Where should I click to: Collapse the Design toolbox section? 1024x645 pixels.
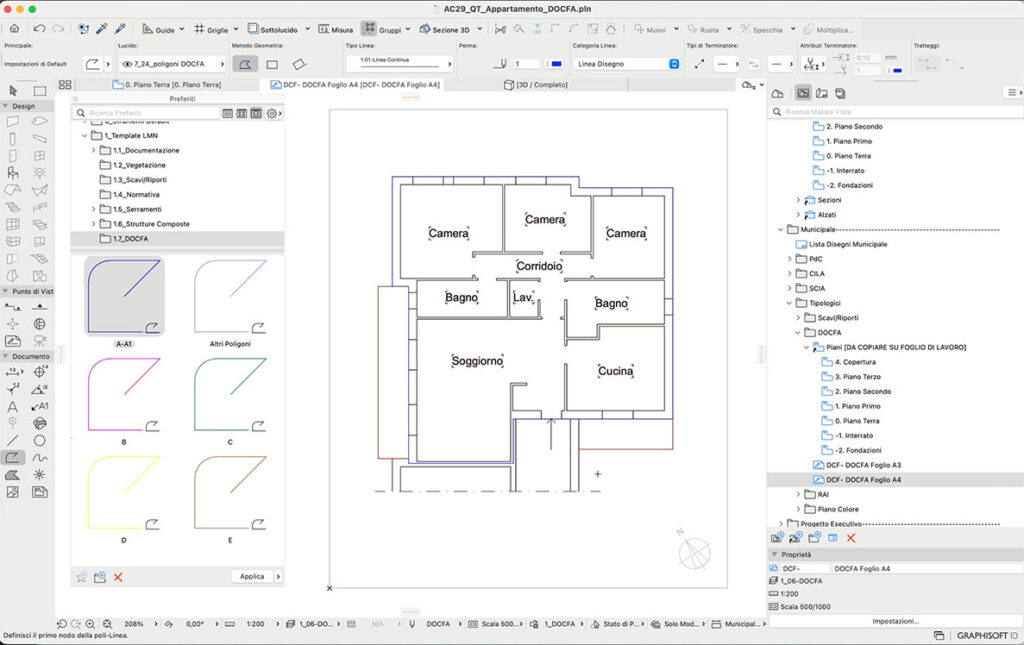pos(6,106)
